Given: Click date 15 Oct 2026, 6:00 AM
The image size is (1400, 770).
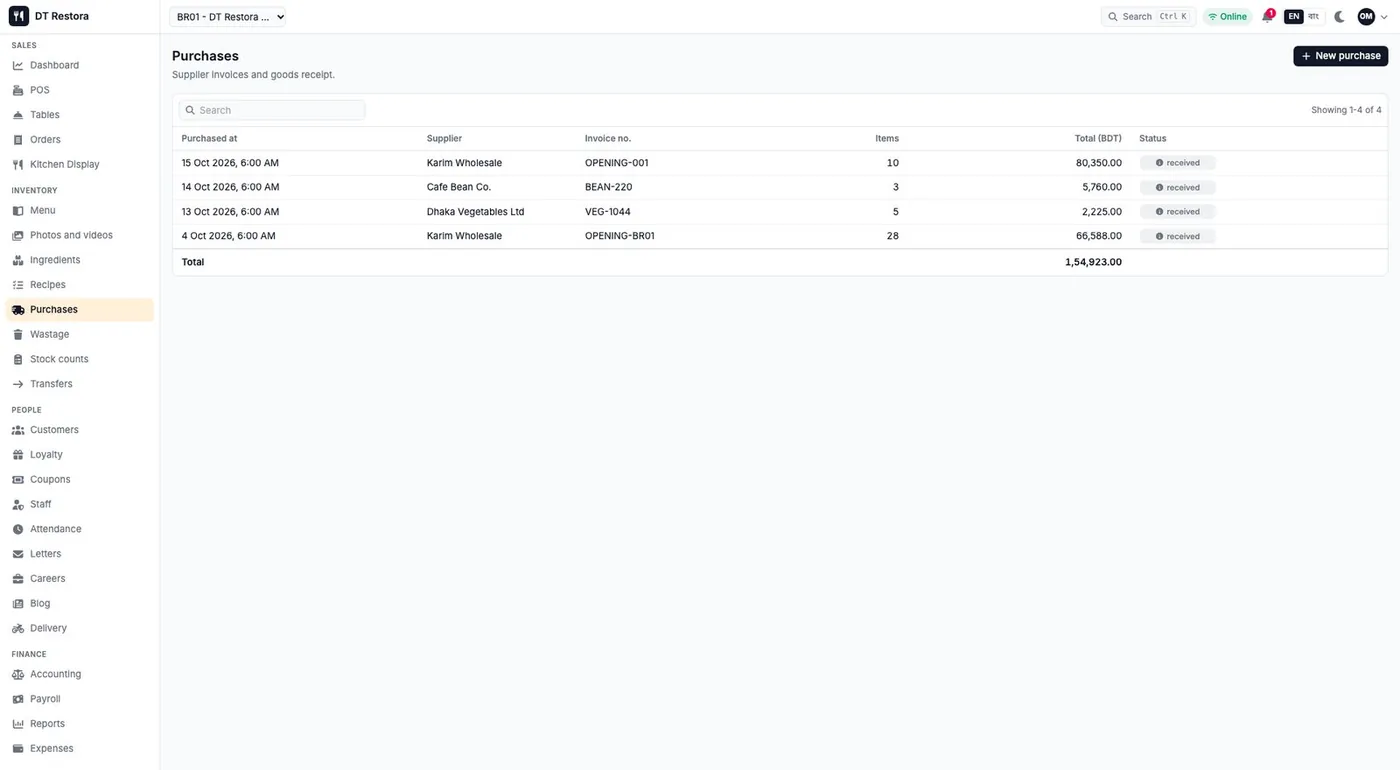Looking at the screenshot, I should click(230, 163).
